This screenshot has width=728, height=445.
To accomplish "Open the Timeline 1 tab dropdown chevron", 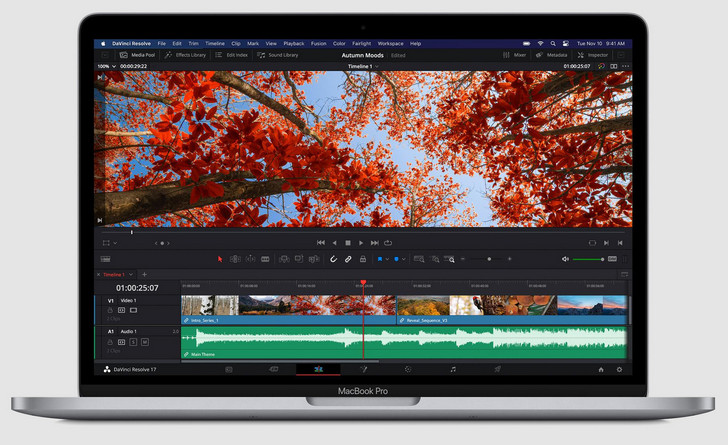I will click(x=131, y=275).
